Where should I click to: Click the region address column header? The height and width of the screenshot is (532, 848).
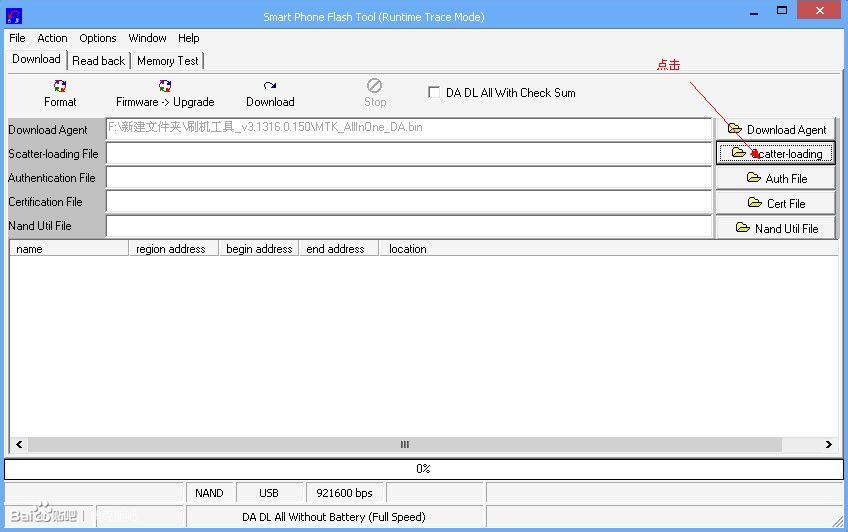point(171,249)
